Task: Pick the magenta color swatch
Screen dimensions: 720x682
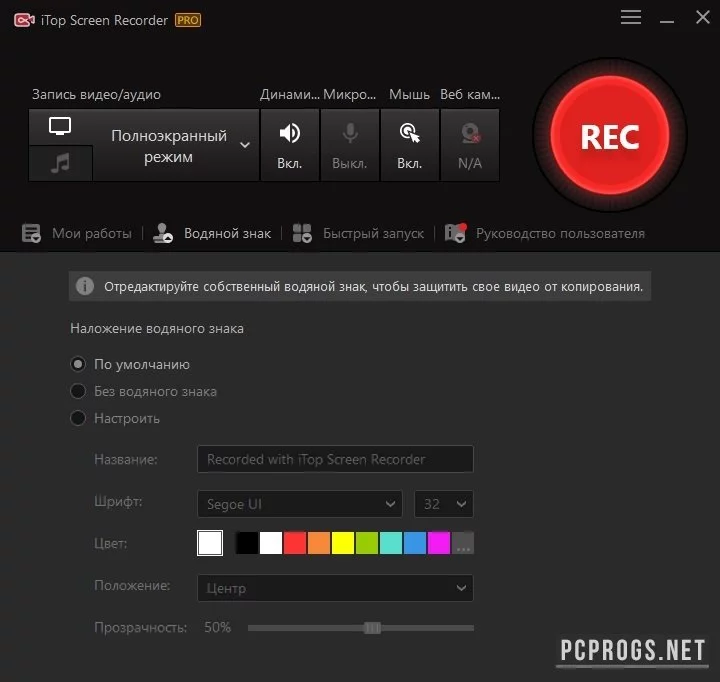Action: tap(439, 543)
